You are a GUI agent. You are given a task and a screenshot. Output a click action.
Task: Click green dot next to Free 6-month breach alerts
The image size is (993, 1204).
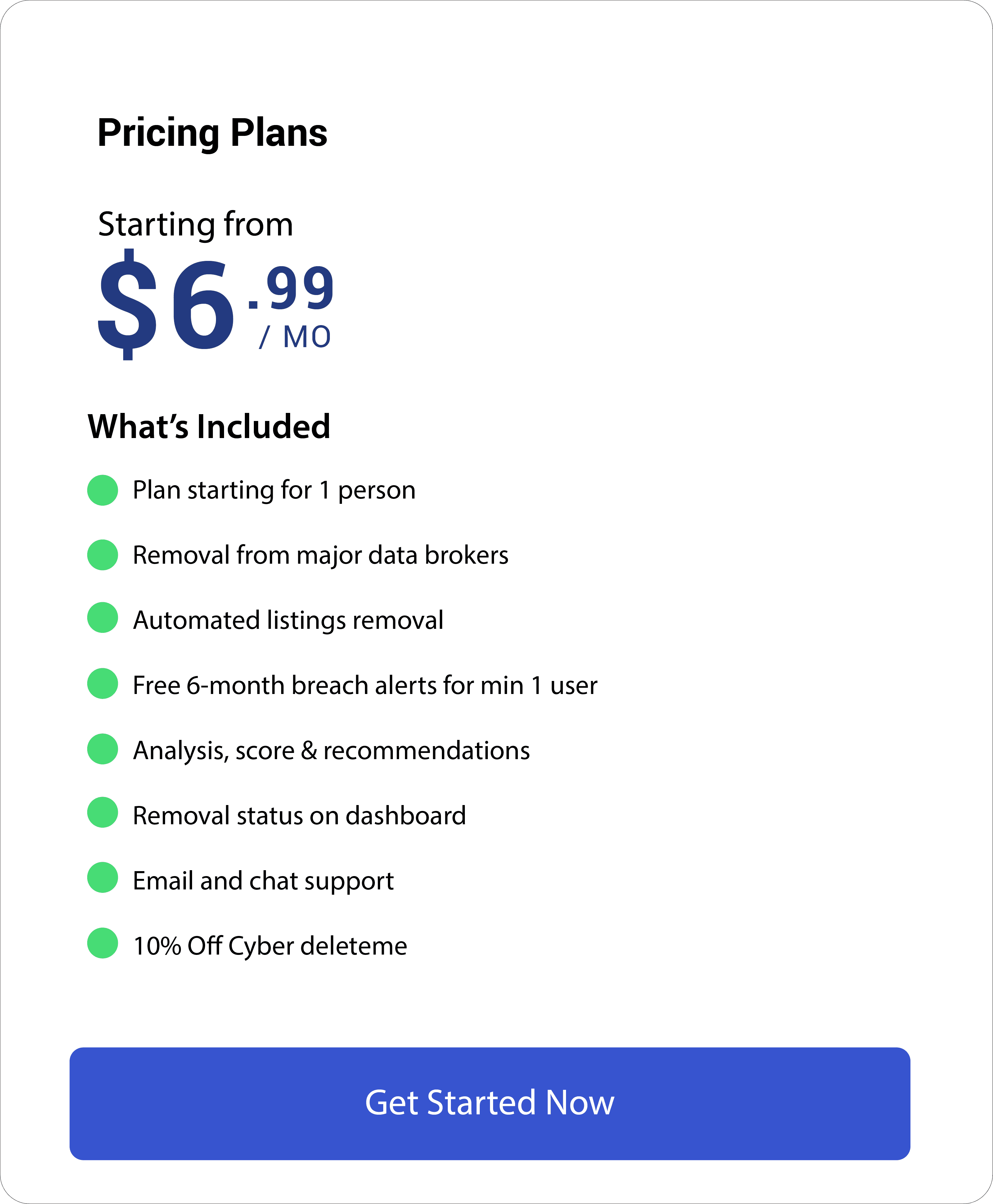(x=103, y=683)
